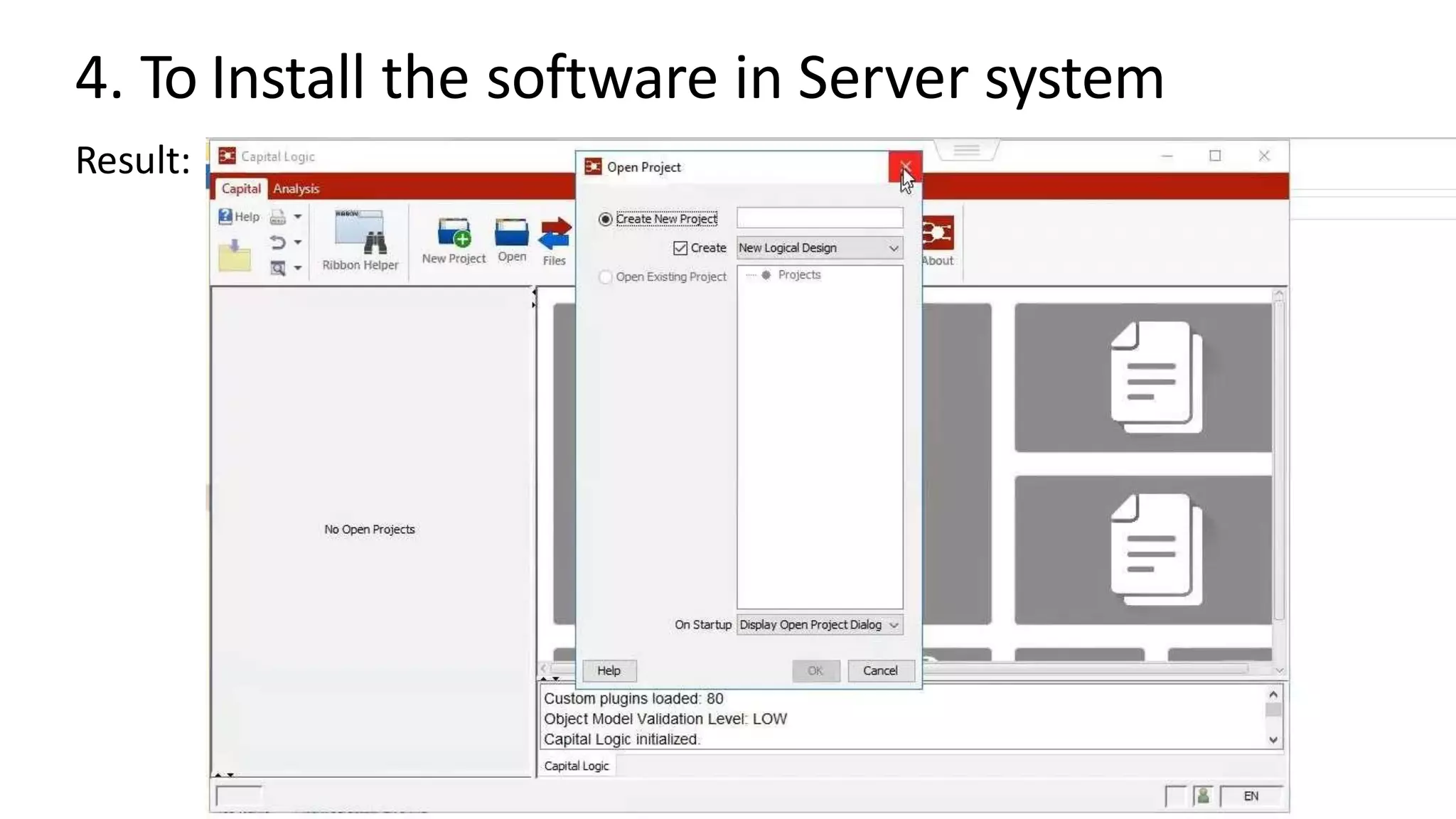Click the OK button in the dialog

coord(815,670)
